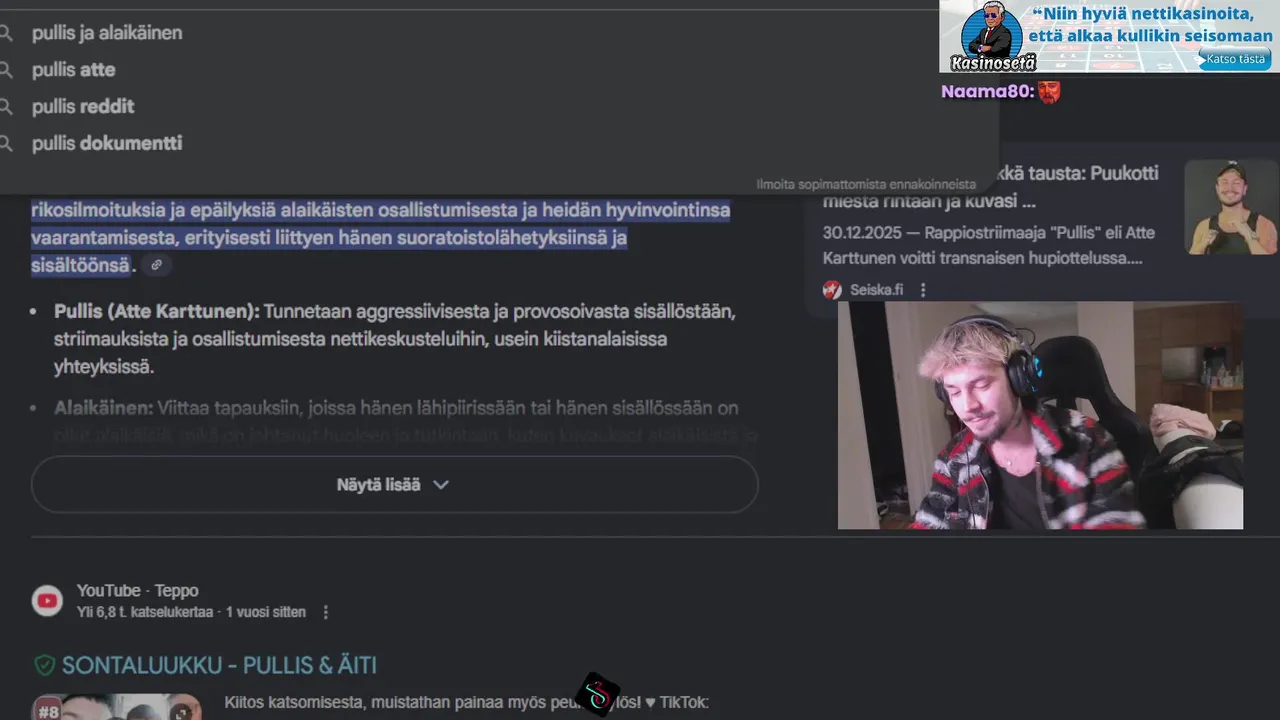This screenshot has width=1280, height=720.
Task: Click green shield icon beside SONTALUUKKU title
Action: click(x=44, y=666)
